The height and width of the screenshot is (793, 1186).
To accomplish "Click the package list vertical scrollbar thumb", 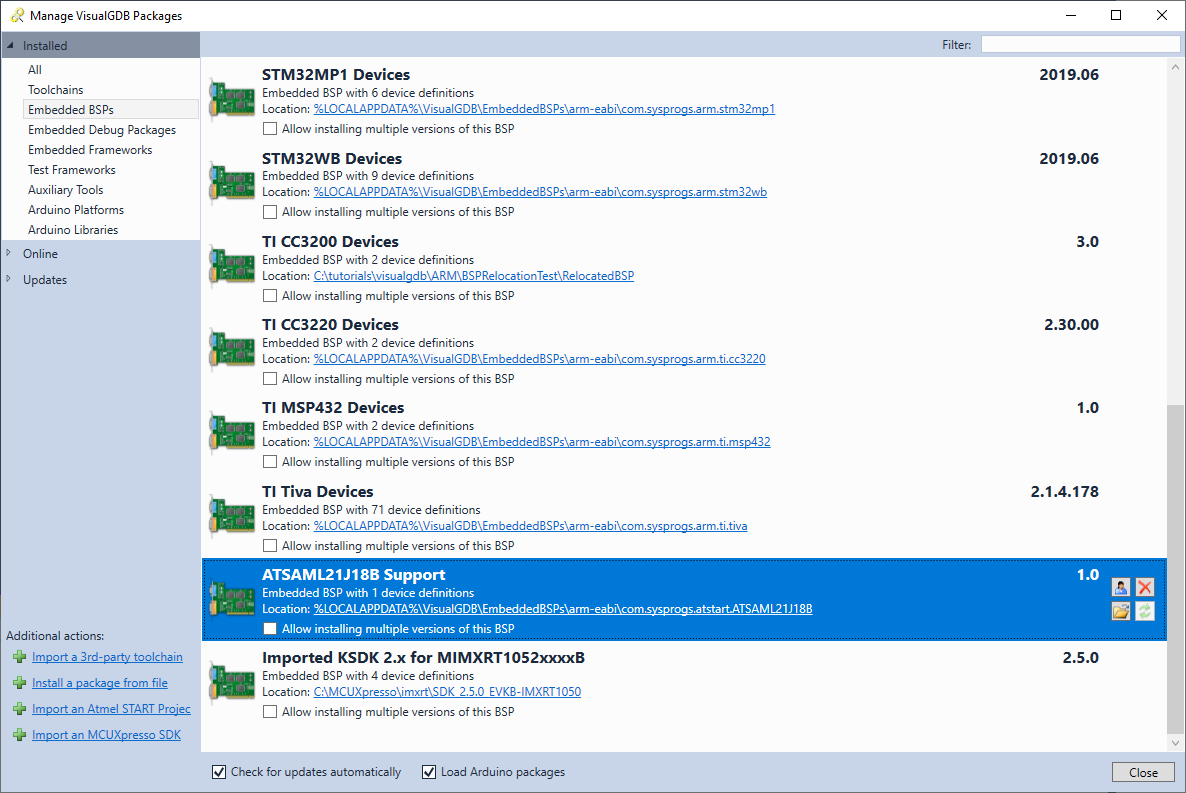I will coord(1175,568).
